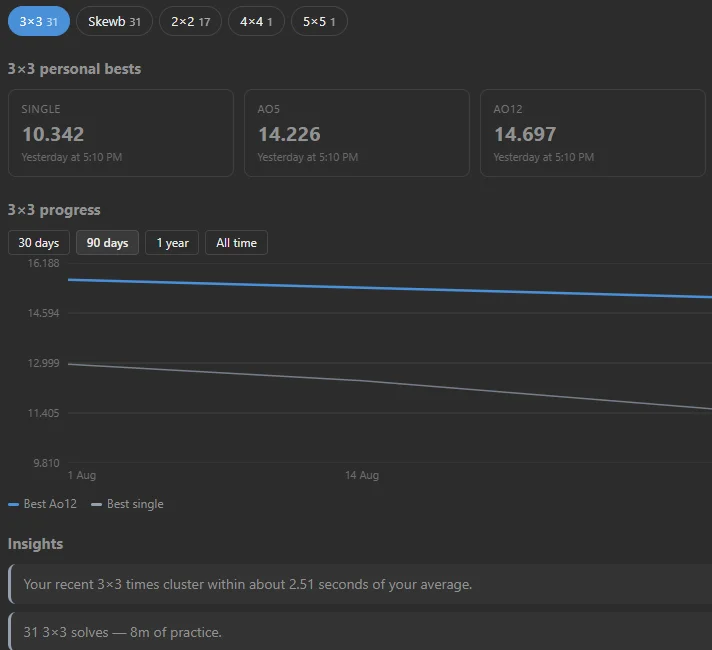Click the '14 Aug' axis label
The width and height of the screenshot is (712, 650).
tap(362, 475)
